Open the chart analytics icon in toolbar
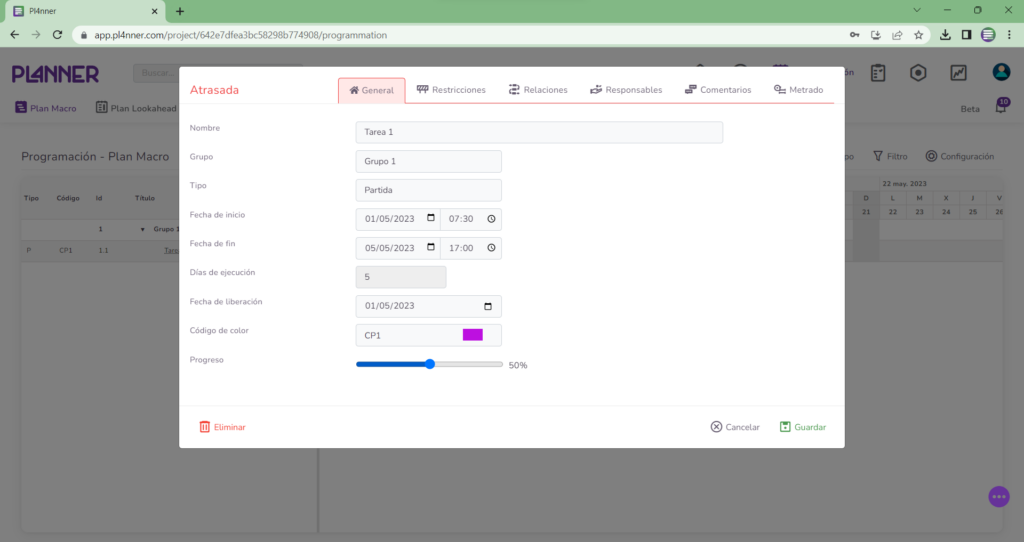Viewport: 1024px width, 542px height. (x=958, y=73)
